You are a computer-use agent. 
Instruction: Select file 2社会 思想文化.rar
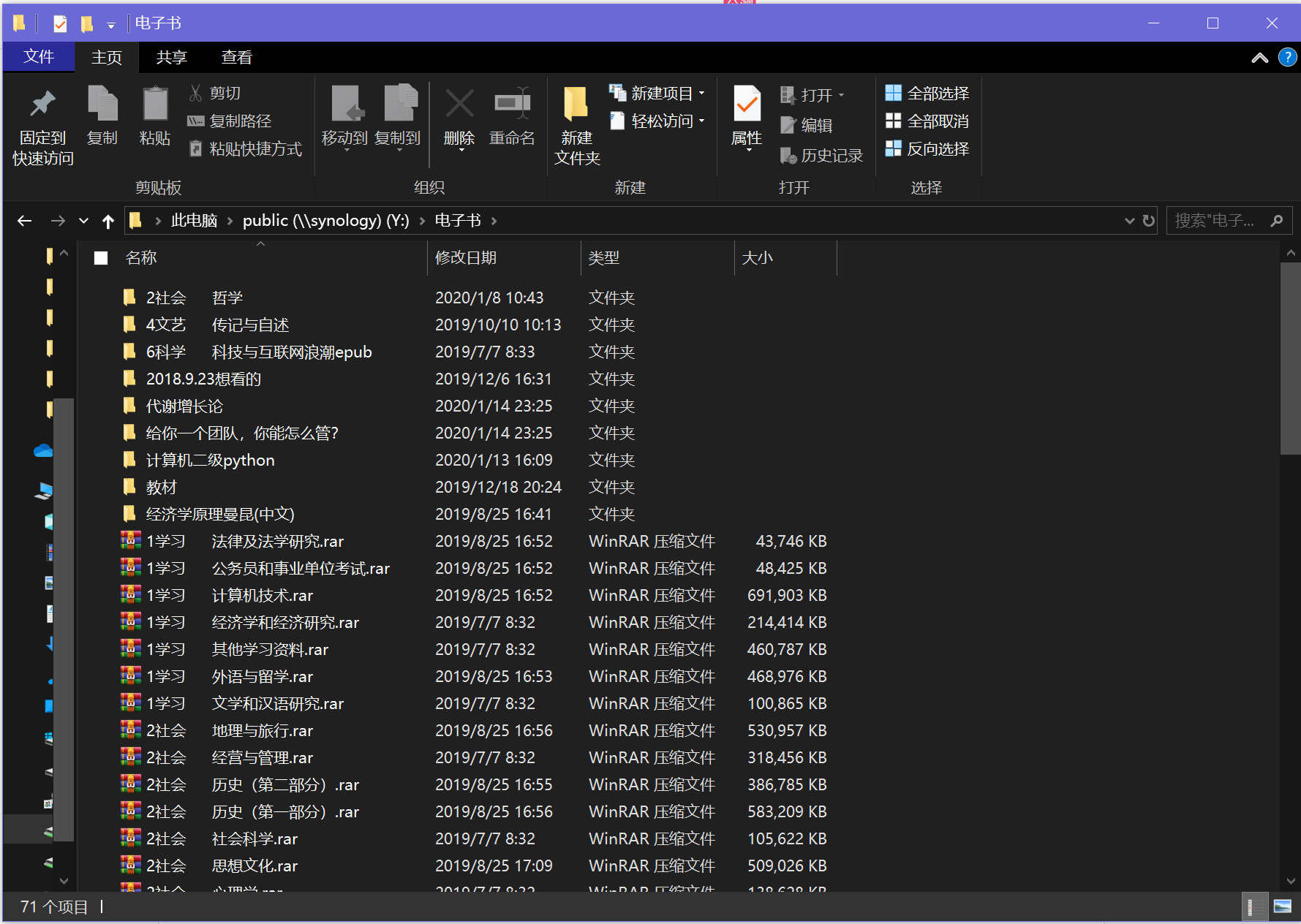pos(210,866)
